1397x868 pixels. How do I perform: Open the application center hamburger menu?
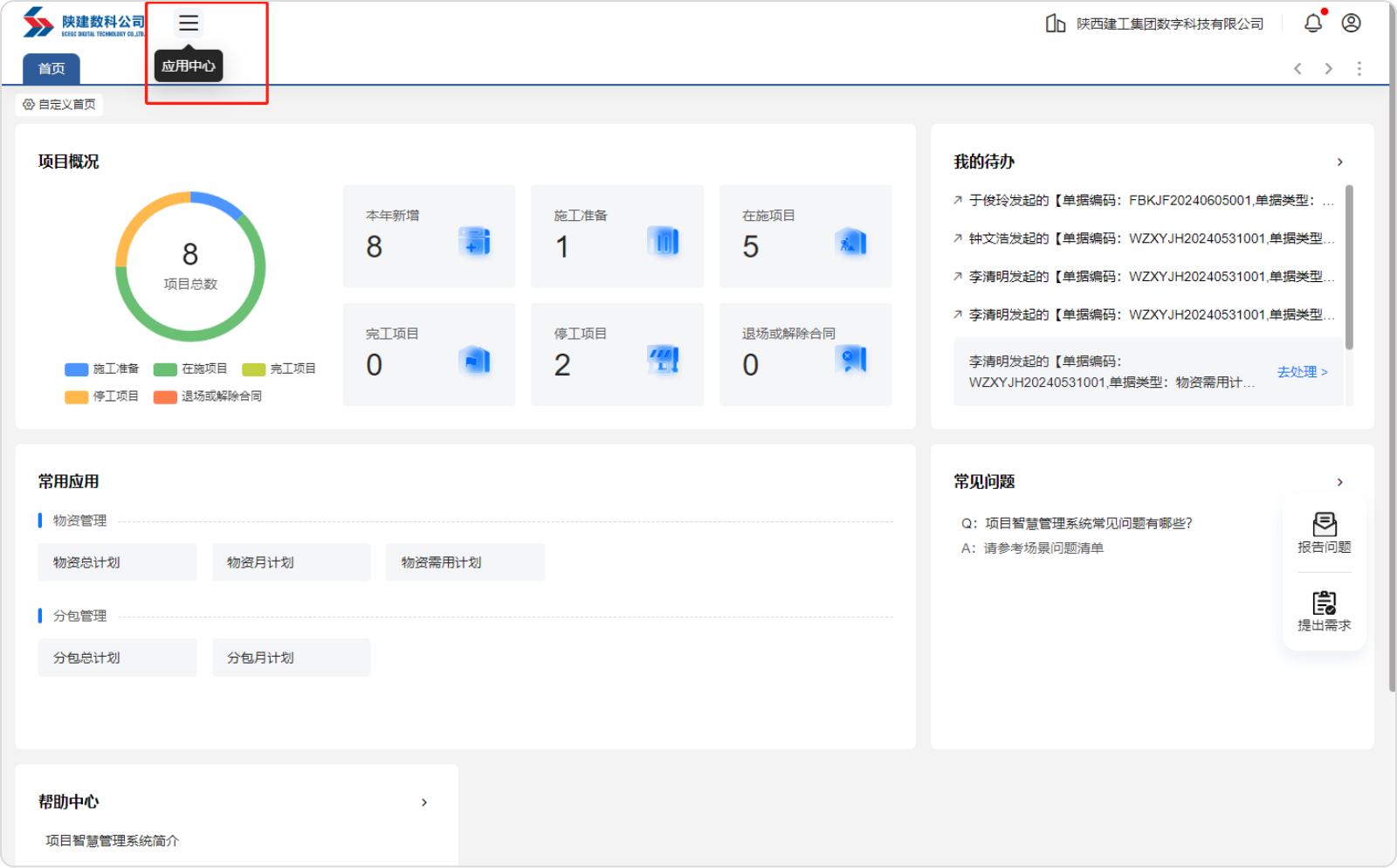189,24
